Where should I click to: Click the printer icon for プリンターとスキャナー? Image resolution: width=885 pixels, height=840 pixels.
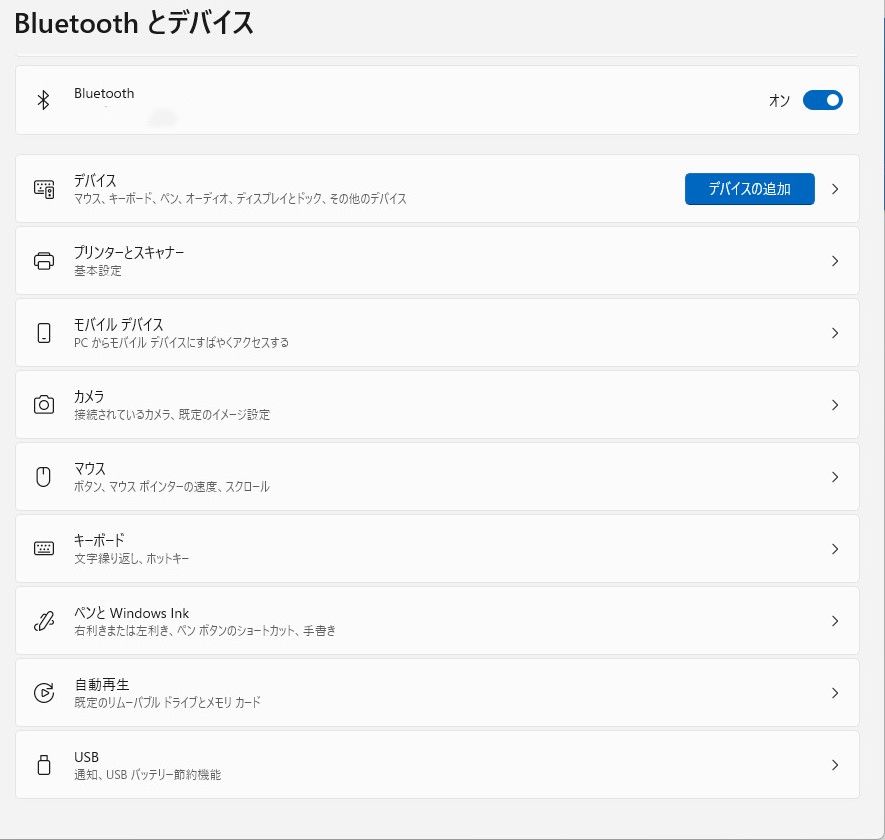[x=44, y=261]
